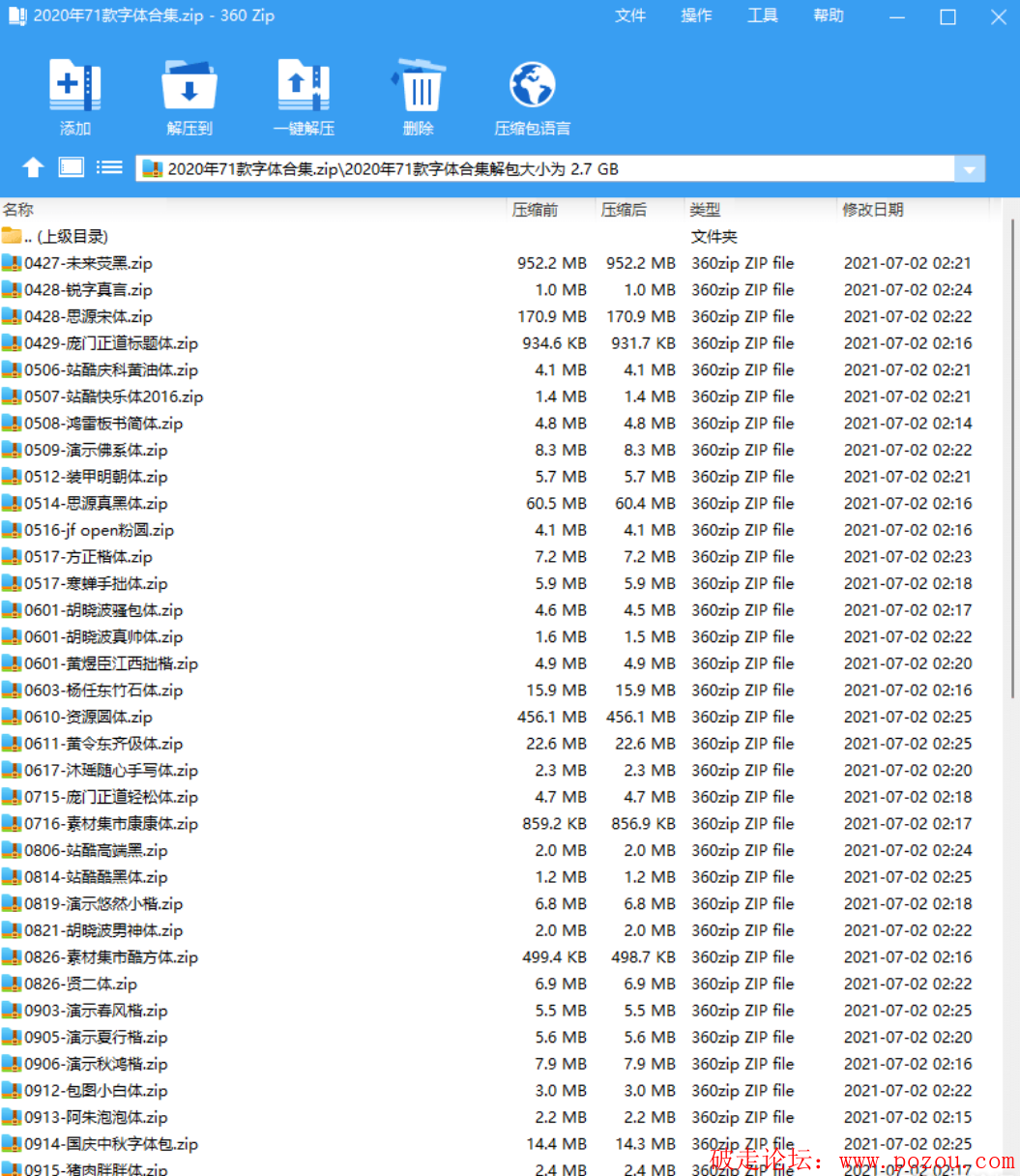Click inside the archive path address field
1020x1176 pixels.
(x=546, y=169)
